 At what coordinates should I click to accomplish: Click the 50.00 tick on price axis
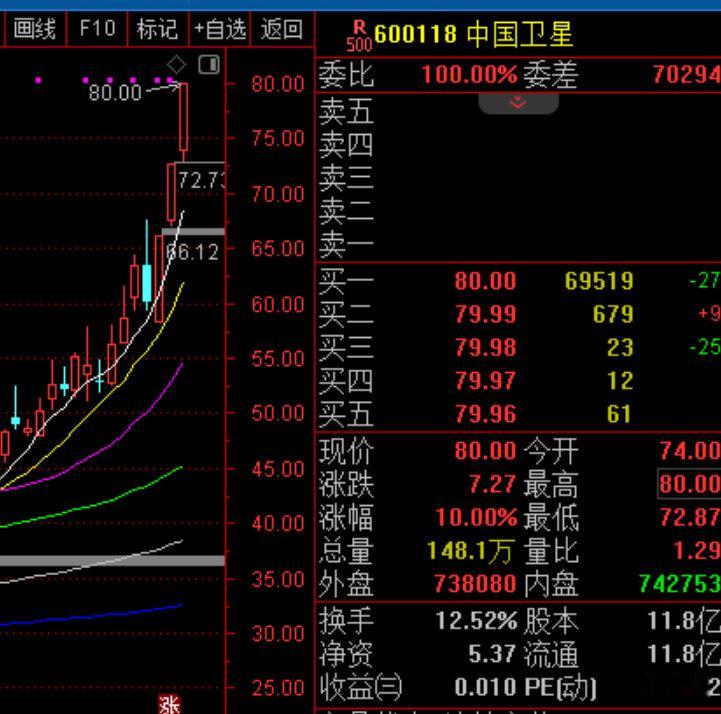pos(278,413)
